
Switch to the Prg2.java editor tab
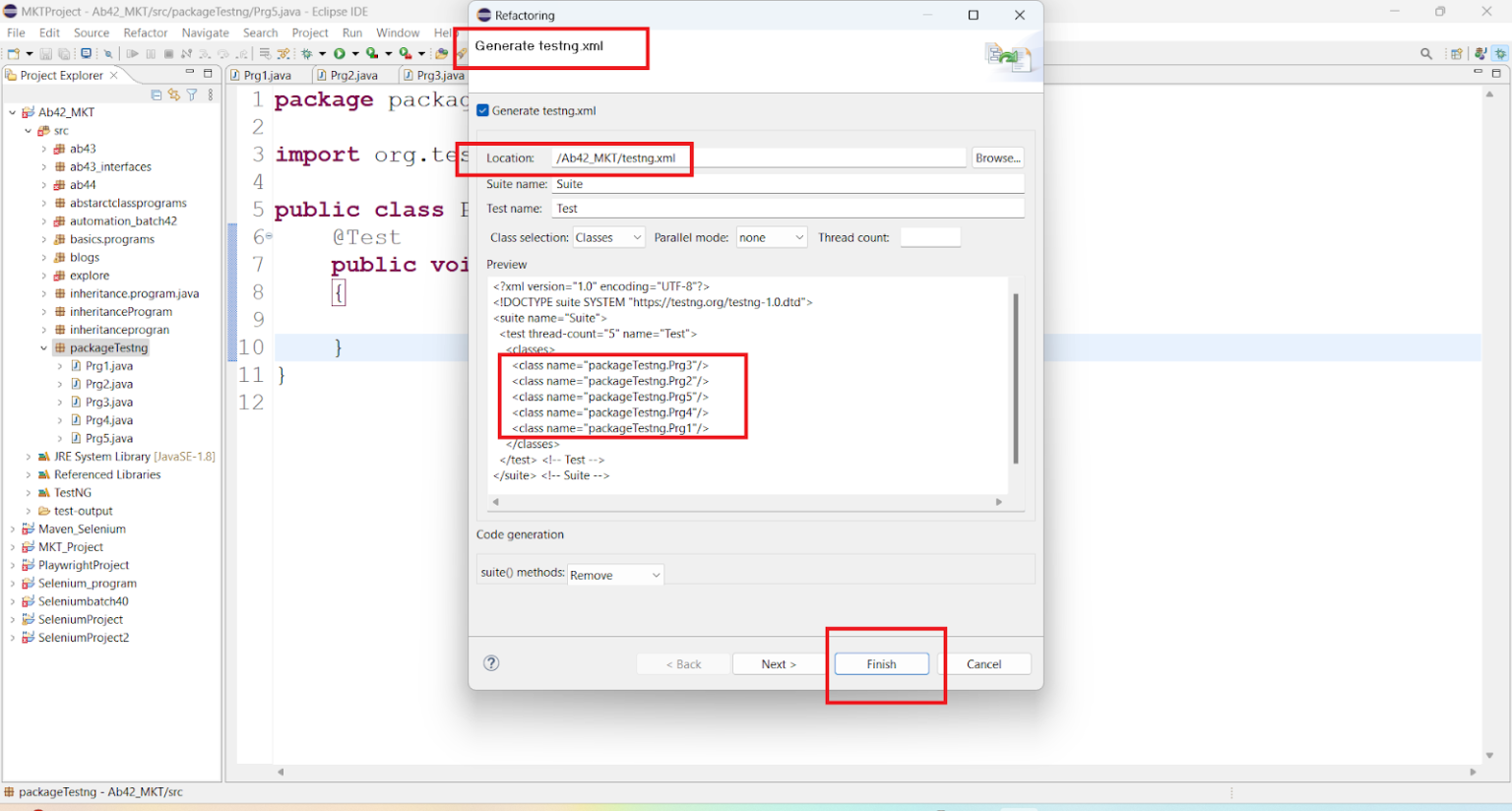353,75
